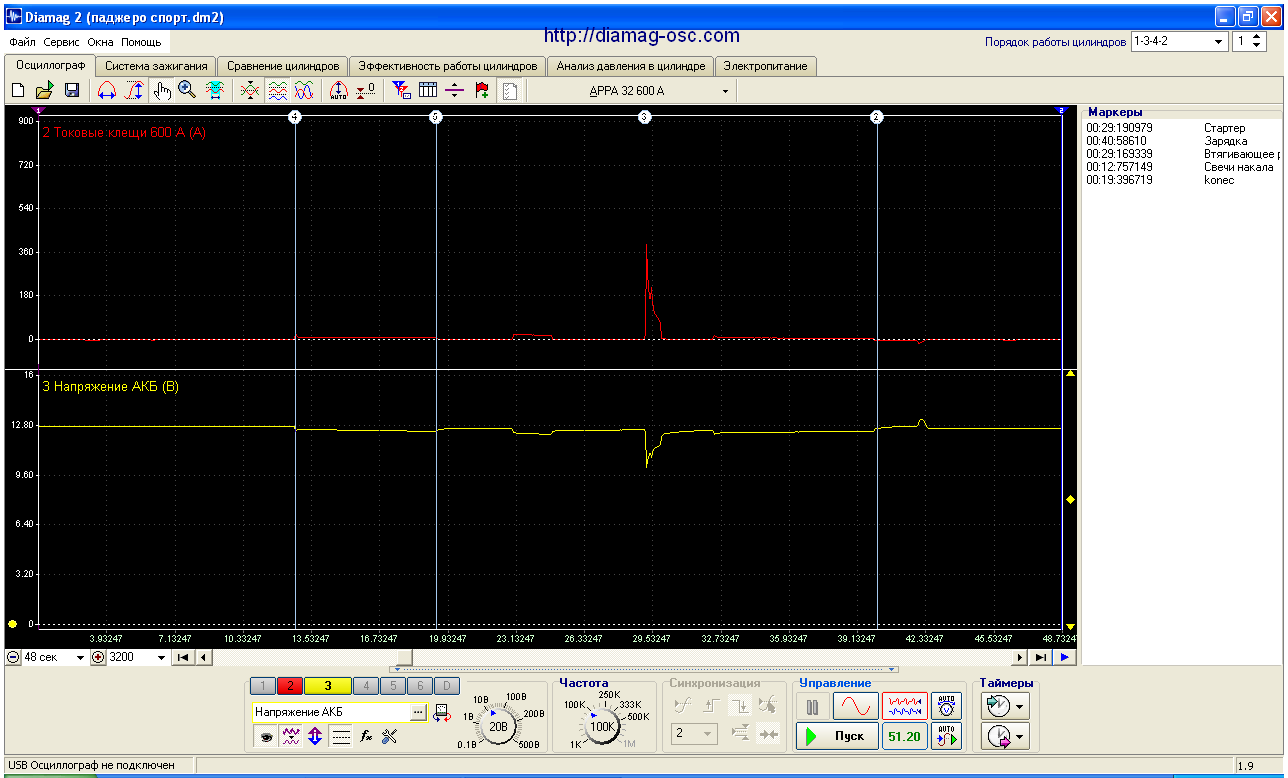This screenshot has height=778, width=1288.
Task: Toggle the grid display icon
Action: 428,91
